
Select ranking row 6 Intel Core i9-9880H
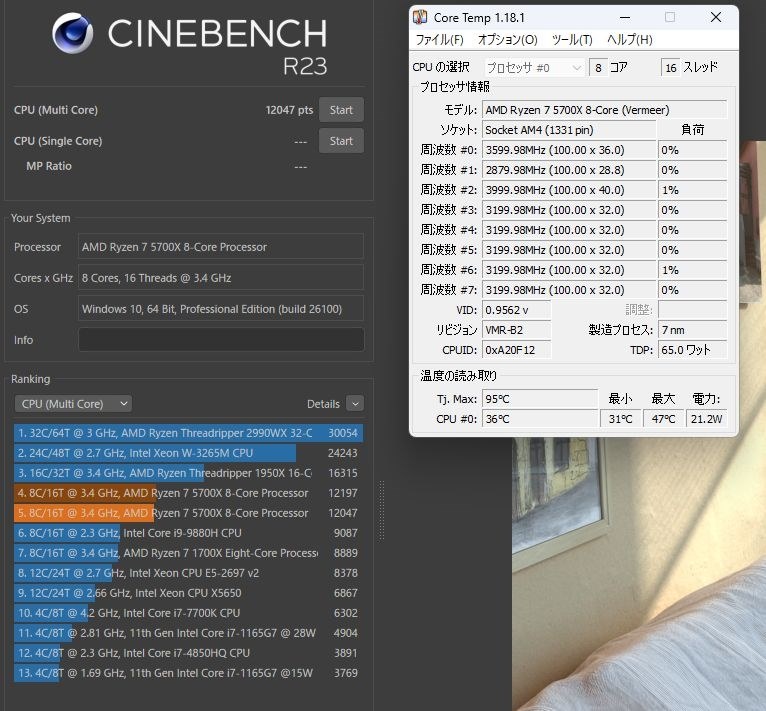tap(188, 533)
